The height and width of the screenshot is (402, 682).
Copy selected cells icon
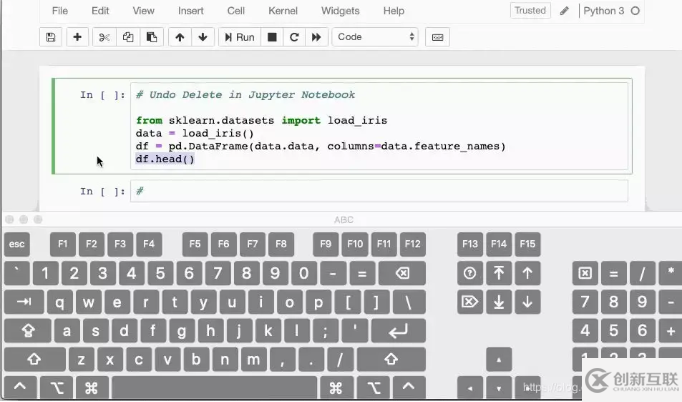point(128,37)
